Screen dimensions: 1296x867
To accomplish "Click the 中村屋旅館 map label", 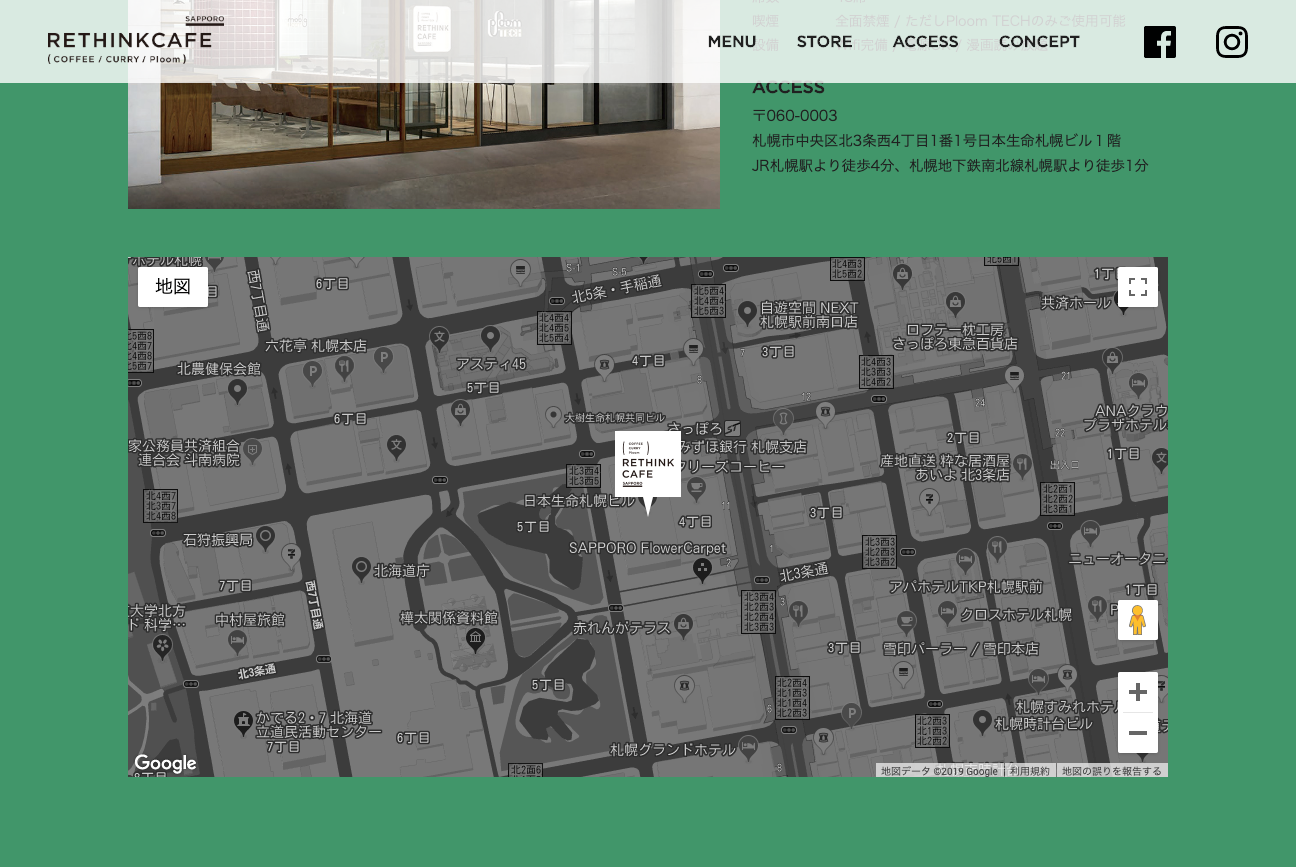I will coord(250,620).
